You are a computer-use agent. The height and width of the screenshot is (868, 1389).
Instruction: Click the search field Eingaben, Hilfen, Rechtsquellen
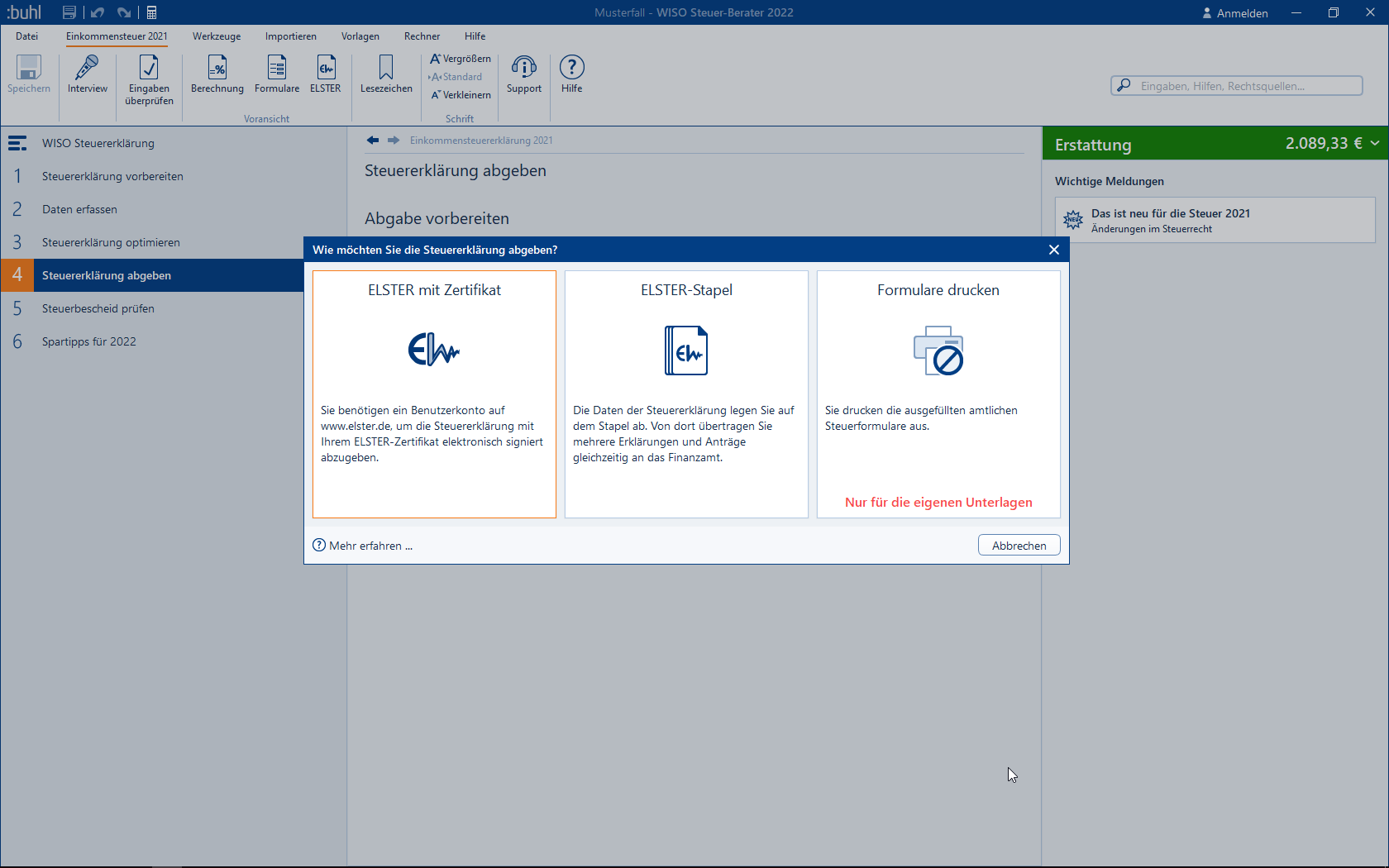pos(1237,86)
